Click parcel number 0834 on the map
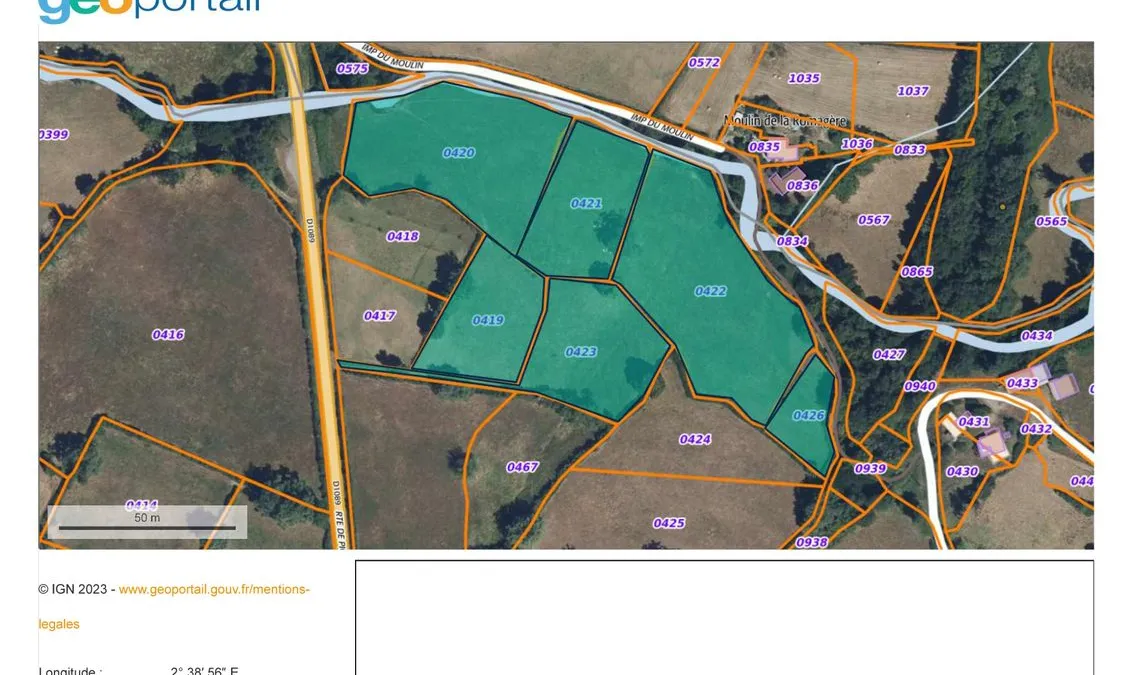 792,241
